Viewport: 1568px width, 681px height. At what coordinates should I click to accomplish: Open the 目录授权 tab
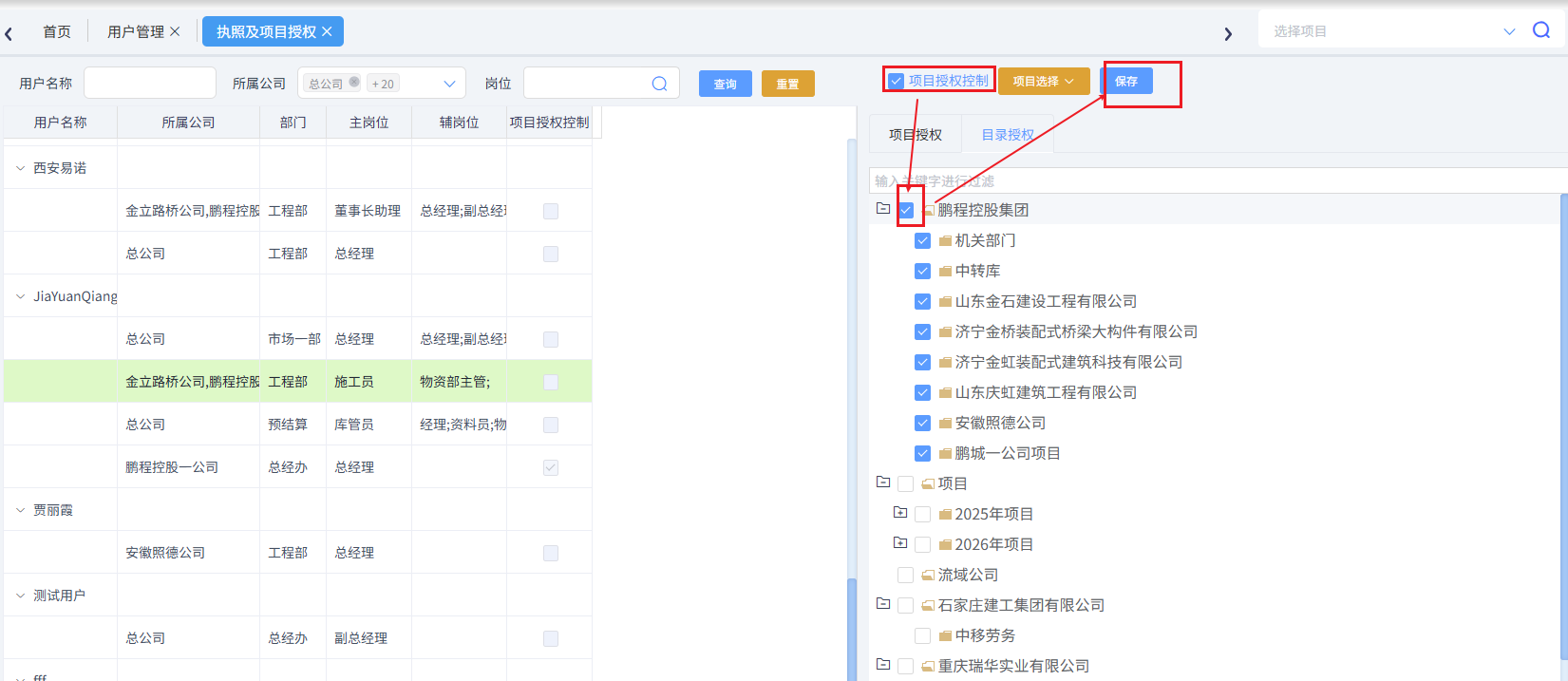pyautogui.click(x=1008, y=134)
